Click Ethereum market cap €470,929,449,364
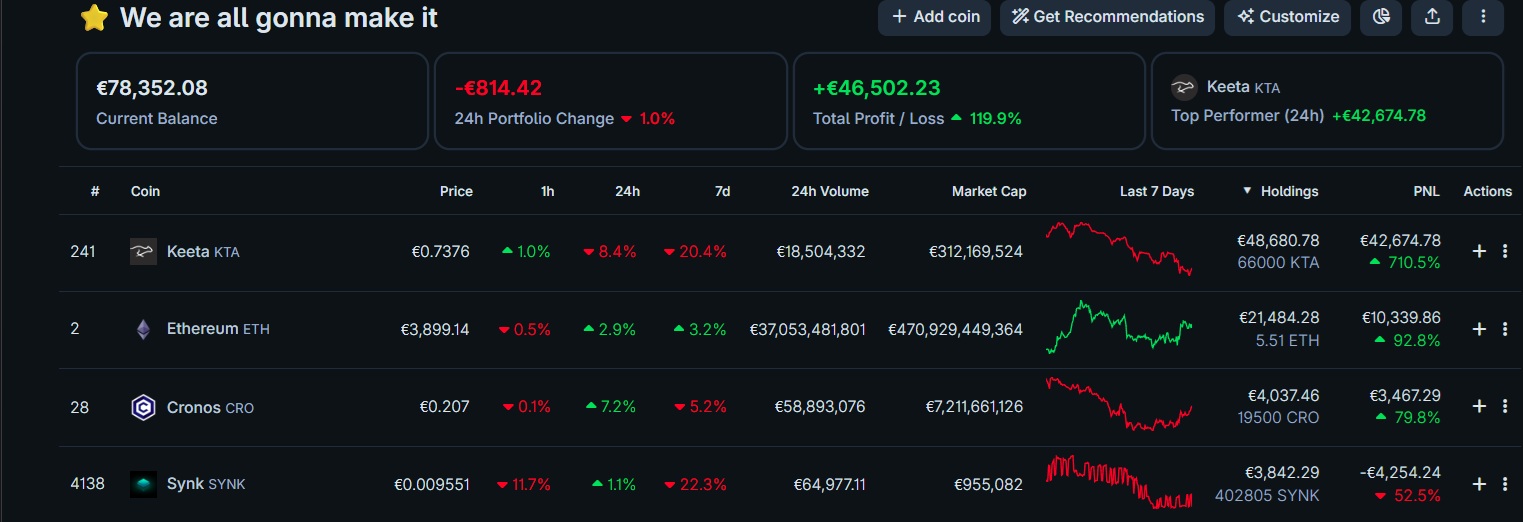The image size is (1523, 522). pyautogui.click(x=955, y=329)
